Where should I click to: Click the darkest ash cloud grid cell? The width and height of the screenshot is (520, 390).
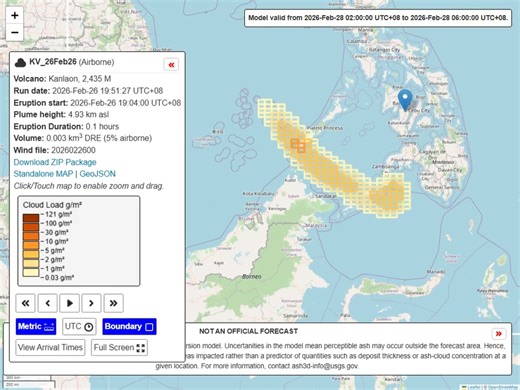tap(301, 147)
